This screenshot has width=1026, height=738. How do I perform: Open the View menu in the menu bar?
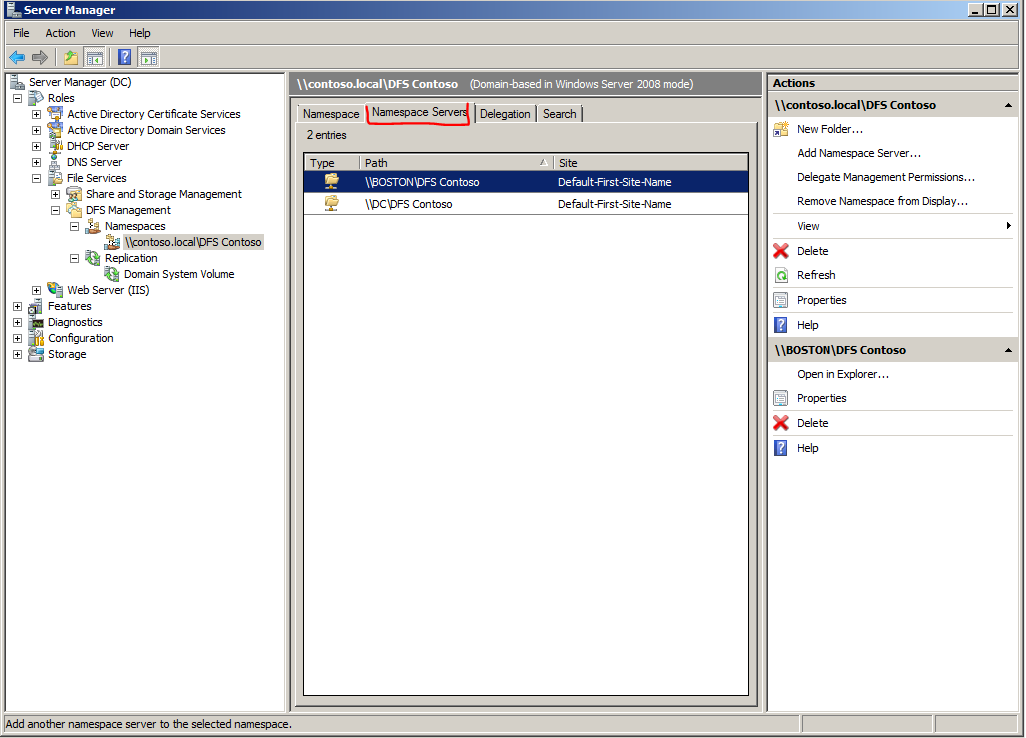tap(102, 33)
